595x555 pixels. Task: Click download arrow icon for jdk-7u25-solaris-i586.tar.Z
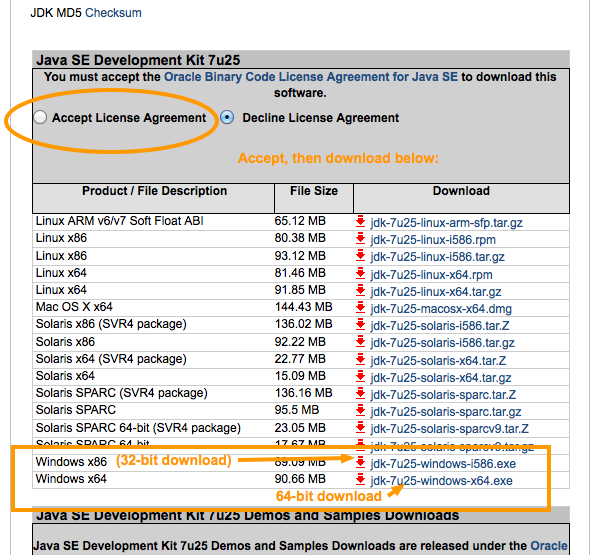[x=360, y=325]
